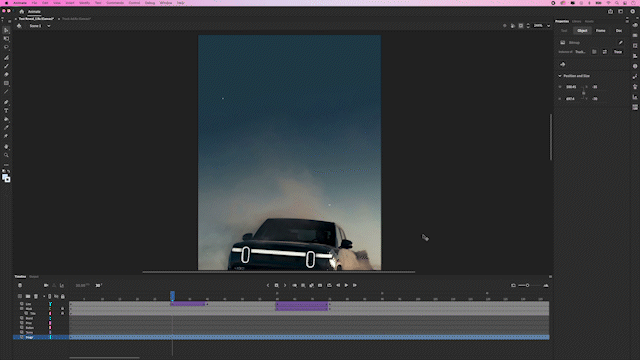Click the layer depth graph icon

pyautogui.click(x=62, y=285)
